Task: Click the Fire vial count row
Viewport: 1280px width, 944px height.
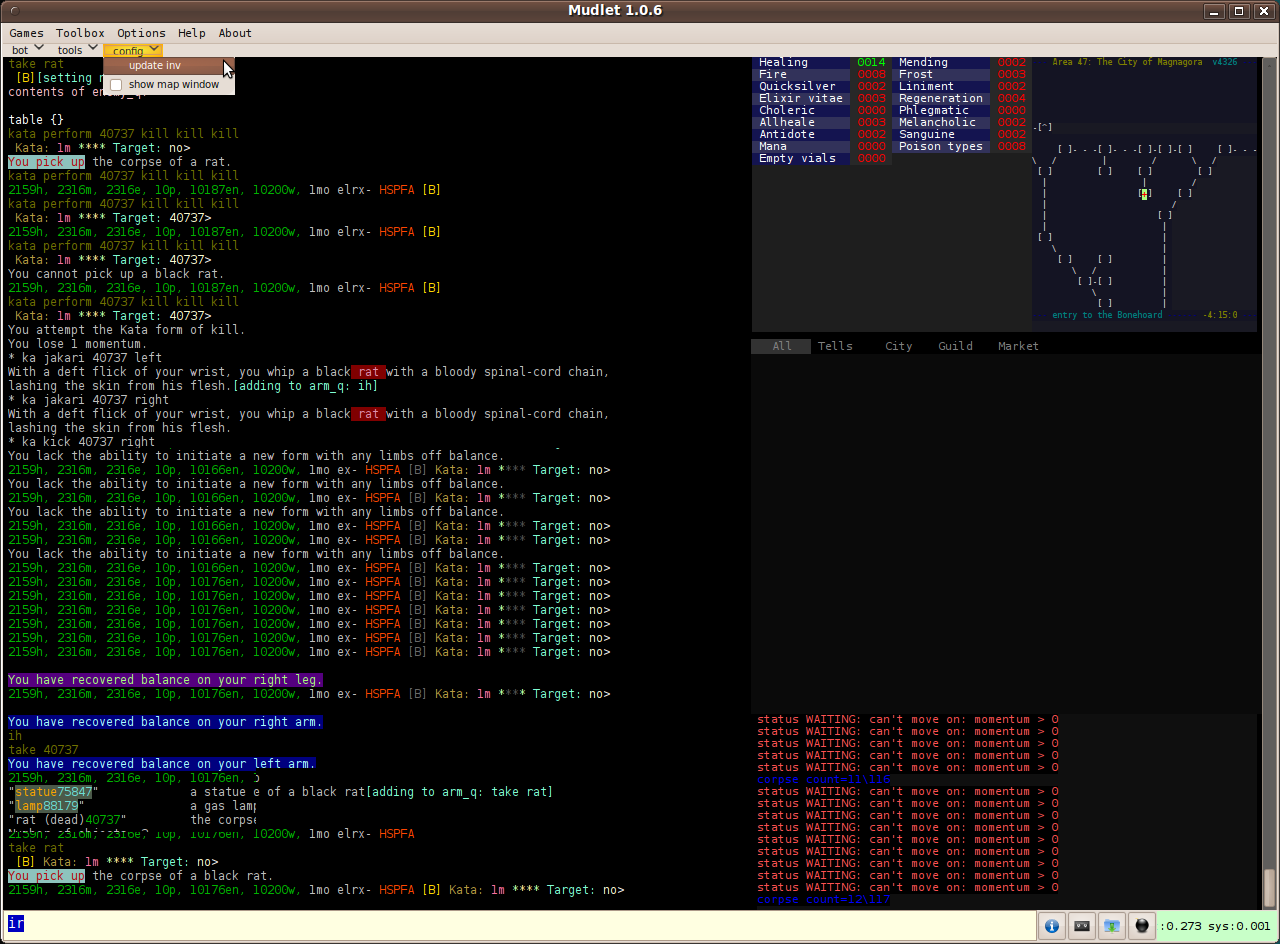Action: pos(821,74)
